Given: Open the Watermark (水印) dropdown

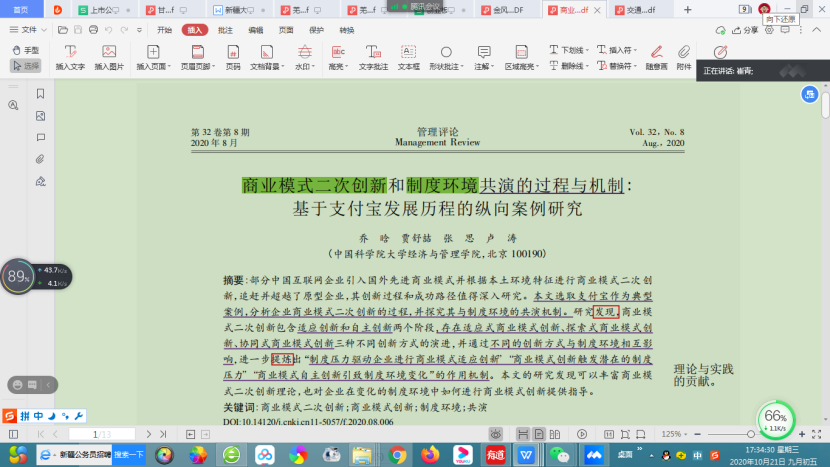Looking at the screenshot, I should point(304,57).
